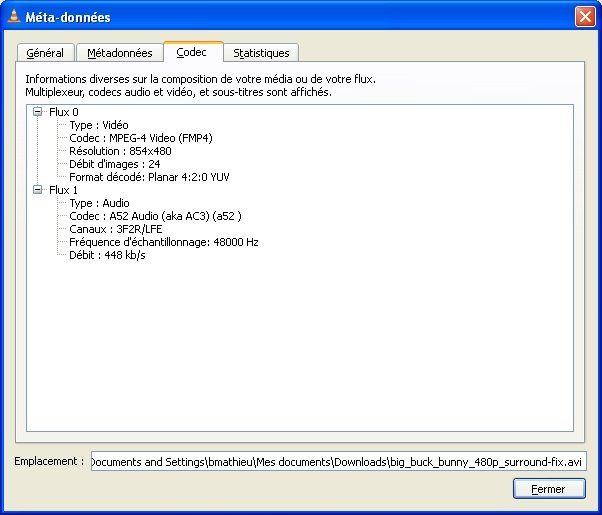Select the Flux 0 tree item
Screen dimensions: 602x515
(63, 112)
